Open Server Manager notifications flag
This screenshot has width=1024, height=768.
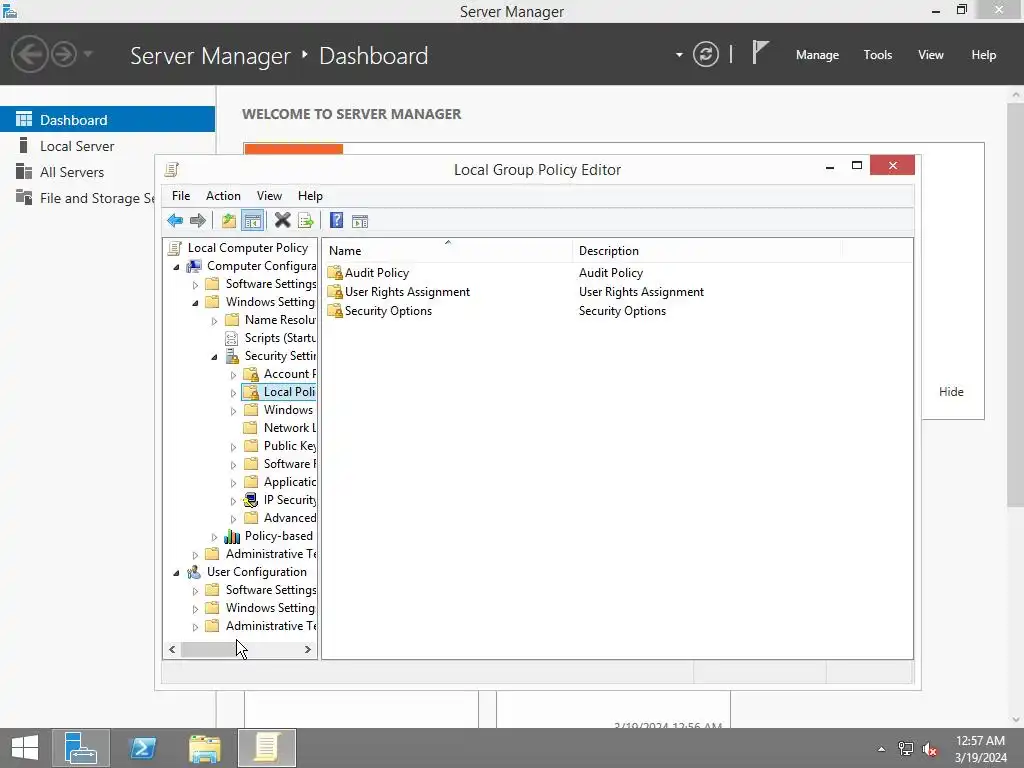pyautogui.click(x=760, y=52)
